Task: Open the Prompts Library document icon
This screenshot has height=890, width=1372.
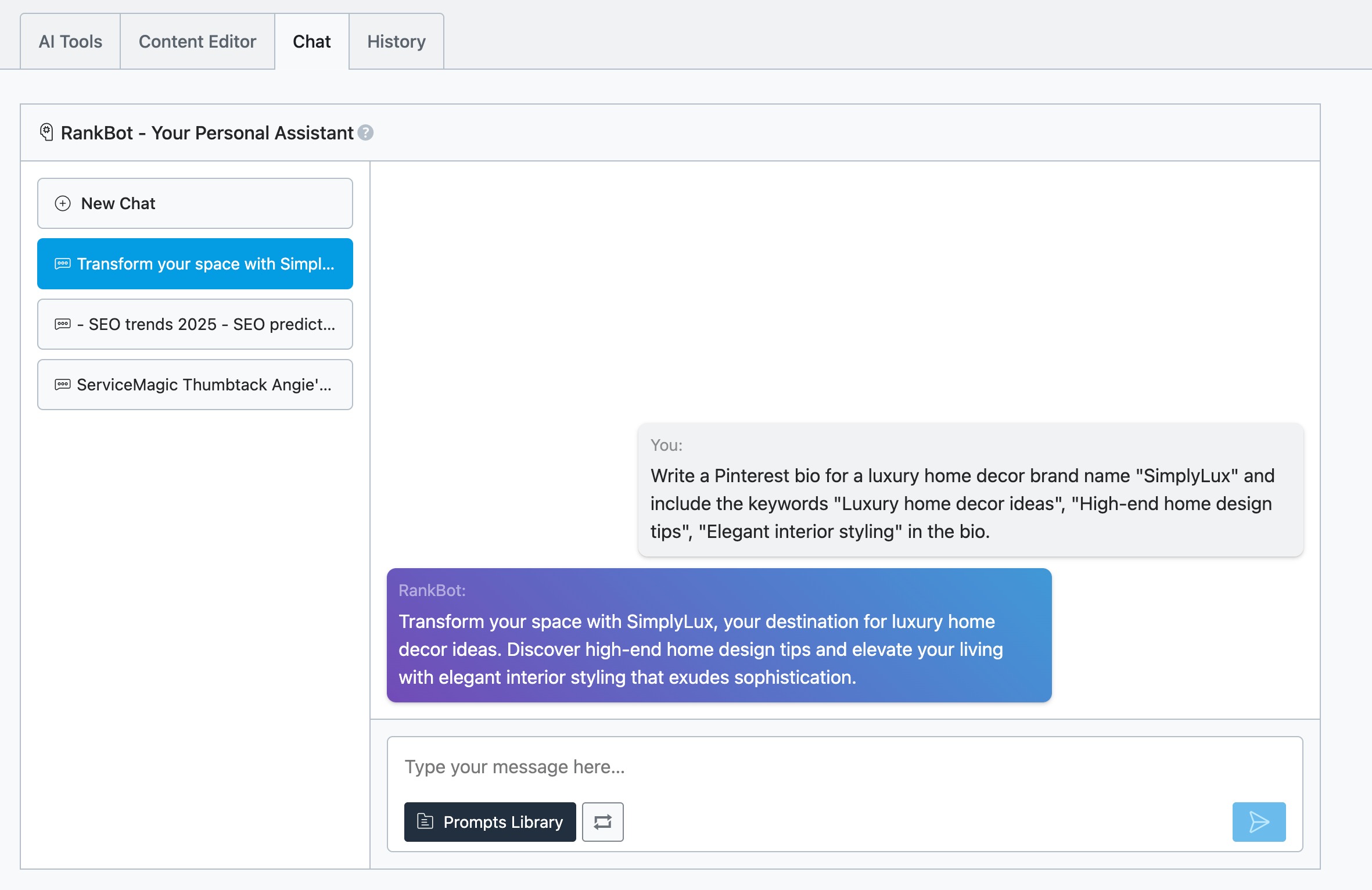Action: point(426,821)
